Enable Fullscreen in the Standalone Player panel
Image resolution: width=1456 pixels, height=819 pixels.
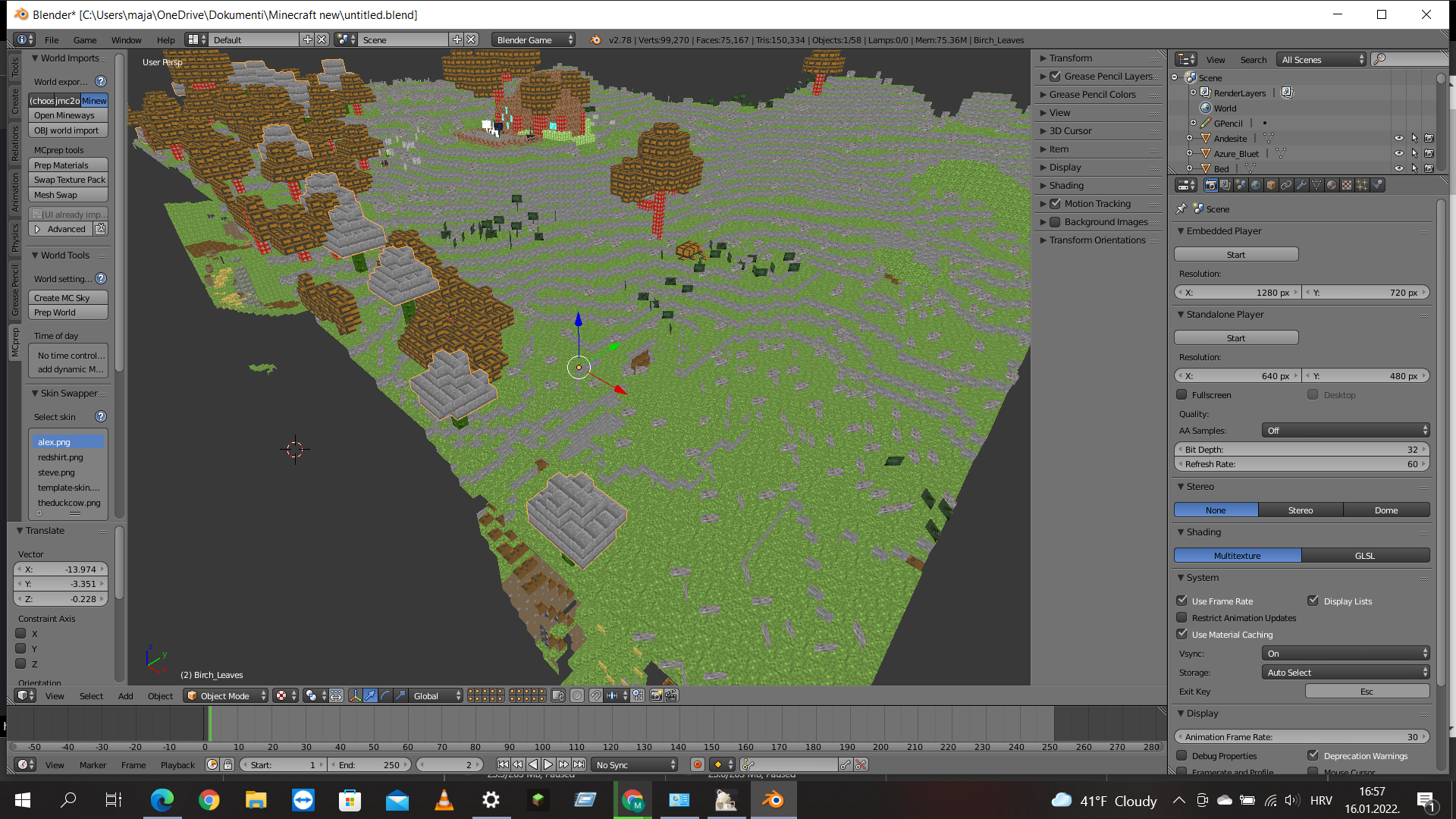coord(1182,394)
